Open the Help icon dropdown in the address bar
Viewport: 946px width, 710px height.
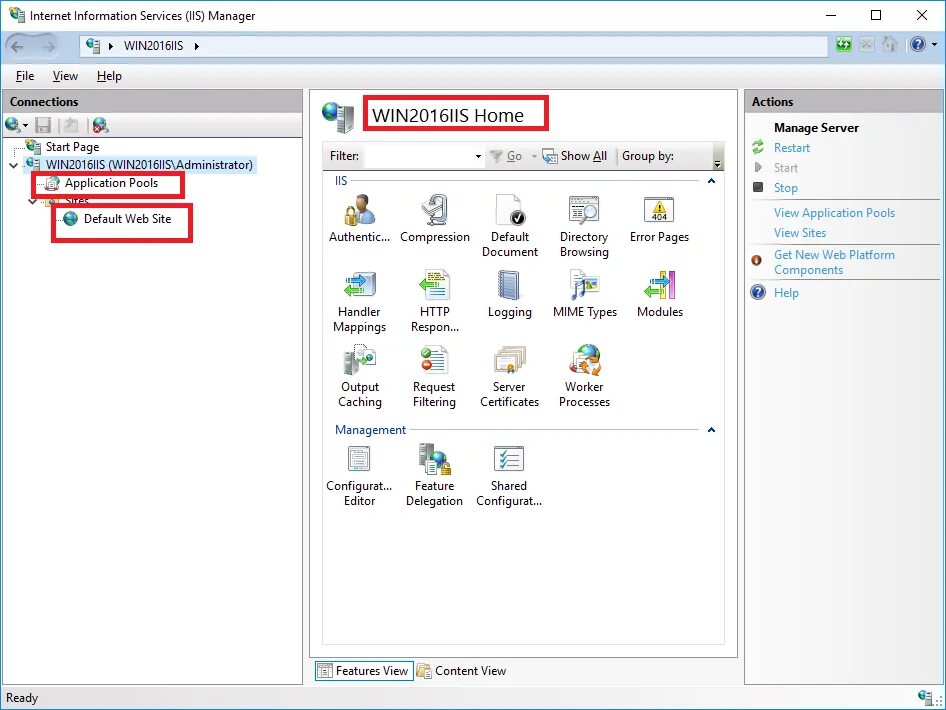click(x=934, y=45)
